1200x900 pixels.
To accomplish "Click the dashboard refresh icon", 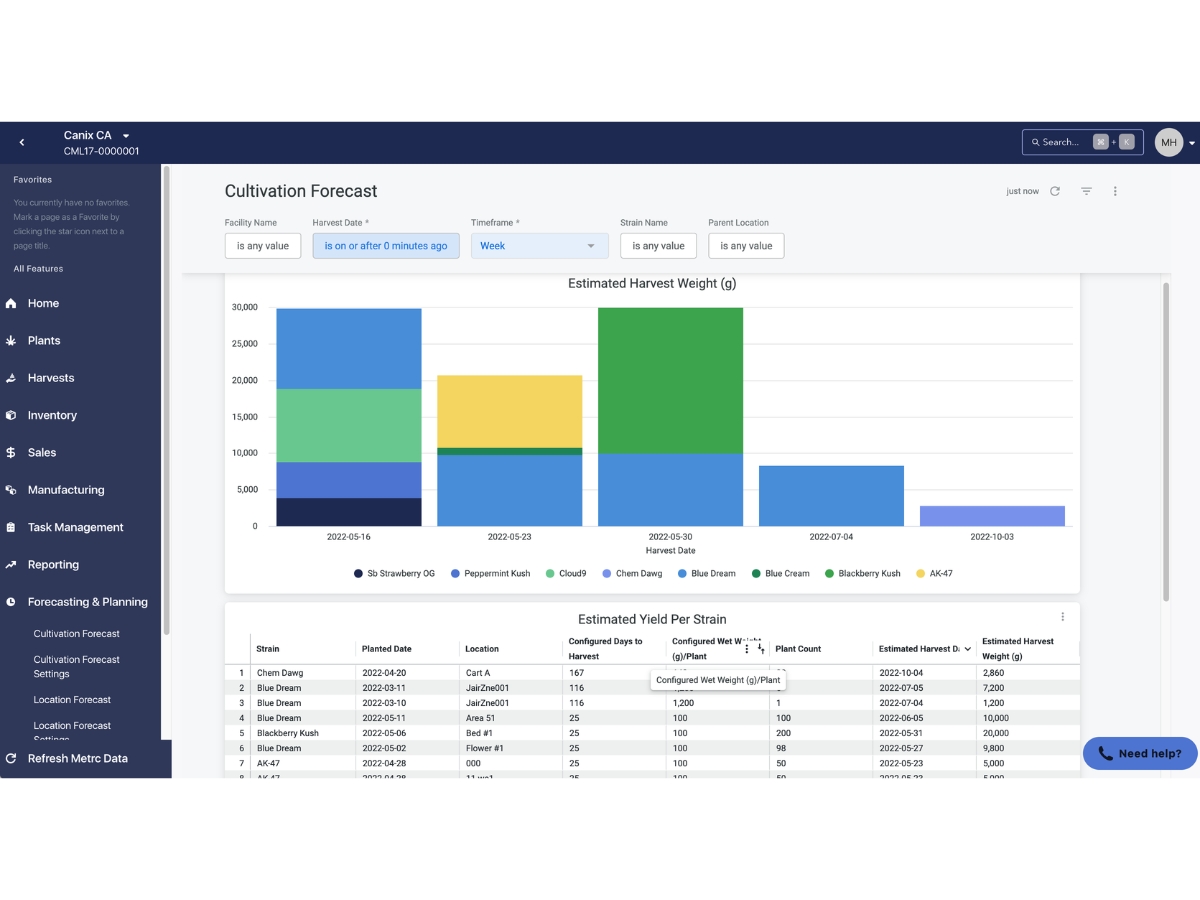I will (x=1055, y=191).
